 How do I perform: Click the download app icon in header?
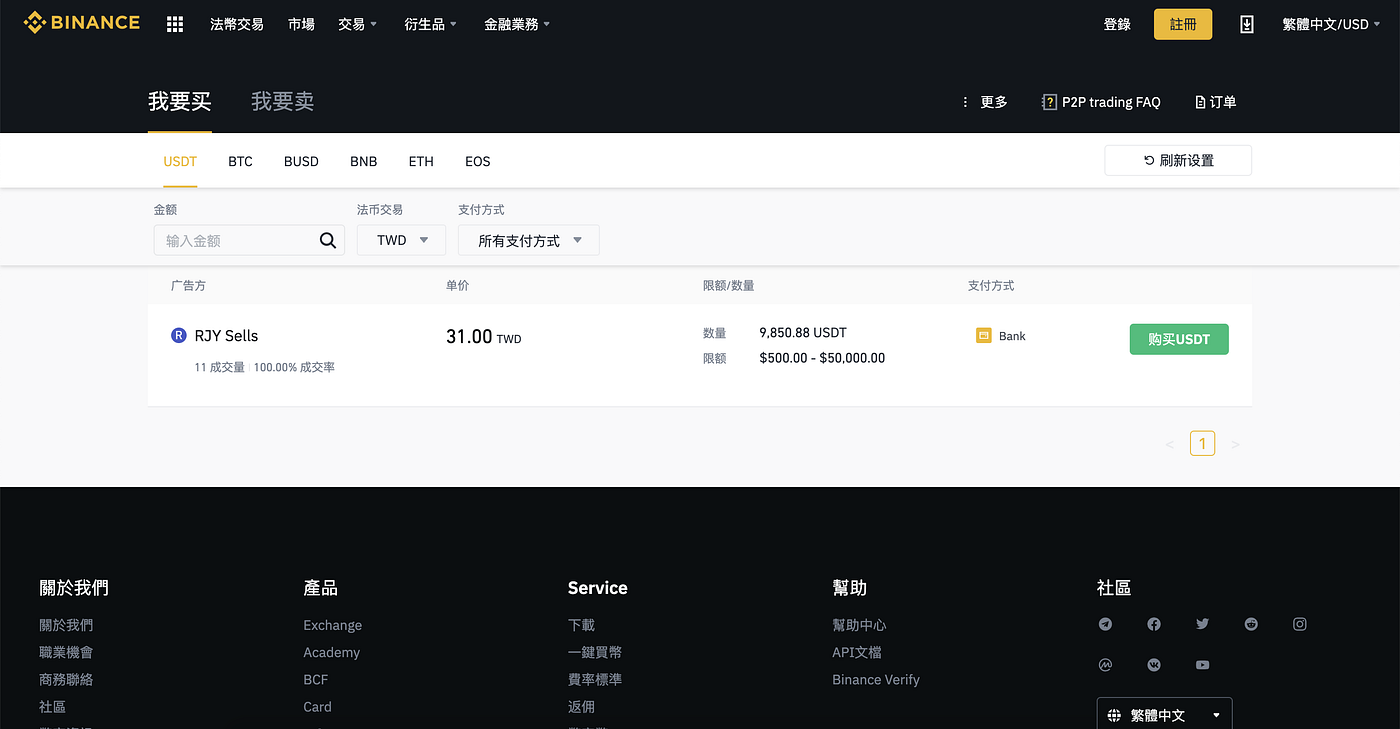(1246, 24)
